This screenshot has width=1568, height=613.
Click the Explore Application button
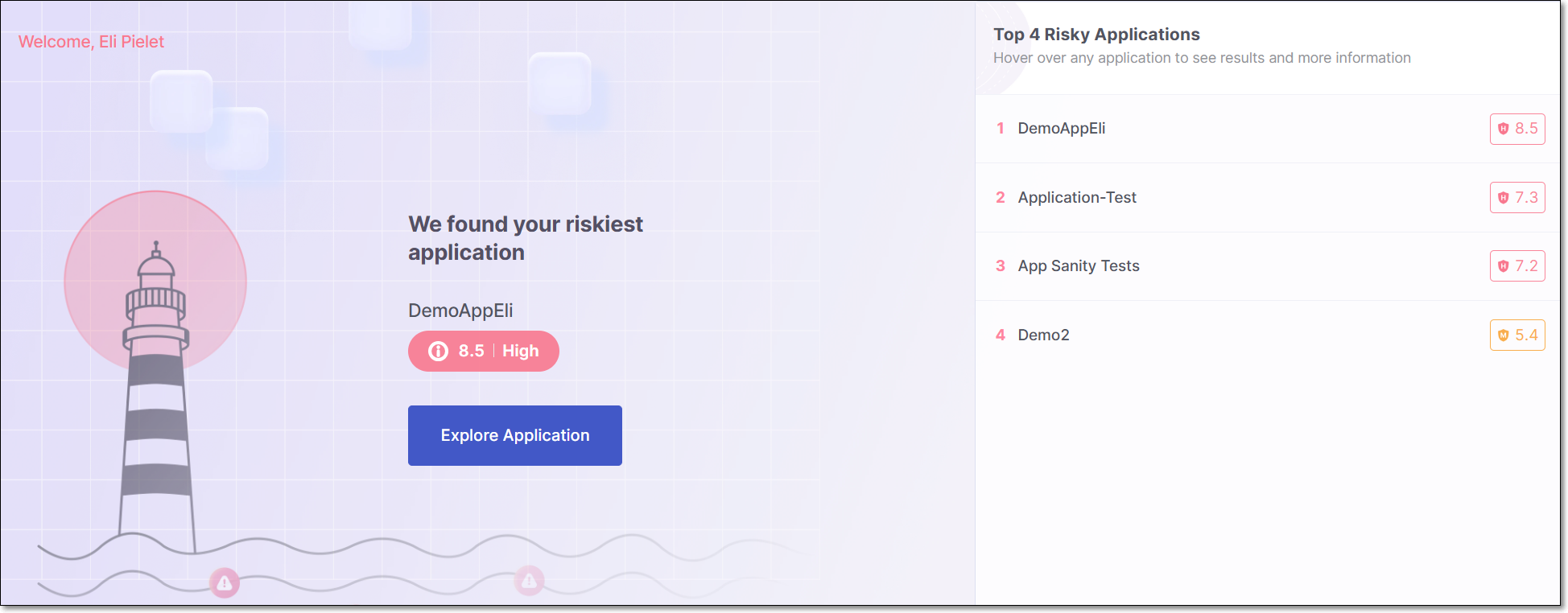tap(514, 435)
